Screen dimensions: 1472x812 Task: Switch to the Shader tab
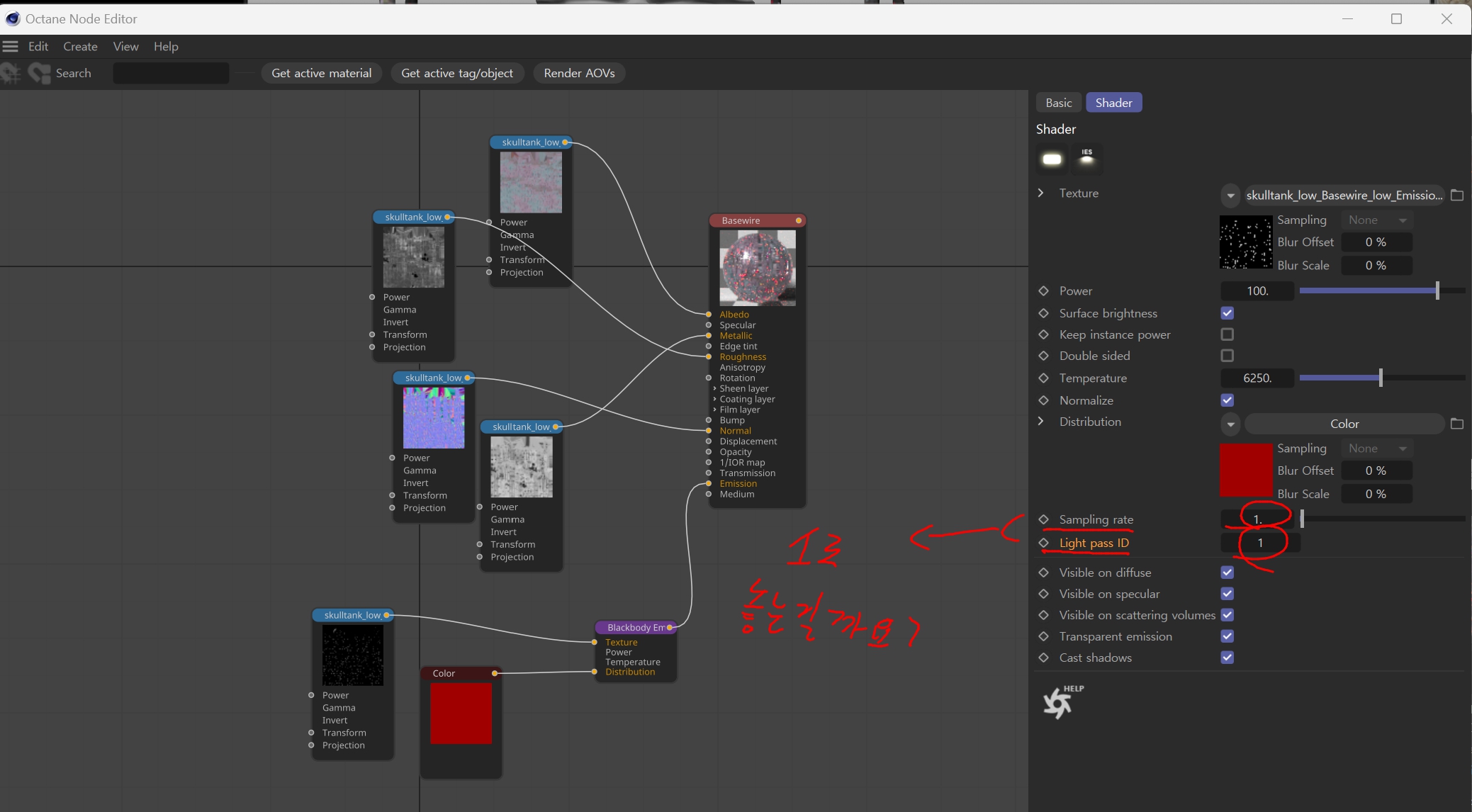click(x=1113, y=103)
